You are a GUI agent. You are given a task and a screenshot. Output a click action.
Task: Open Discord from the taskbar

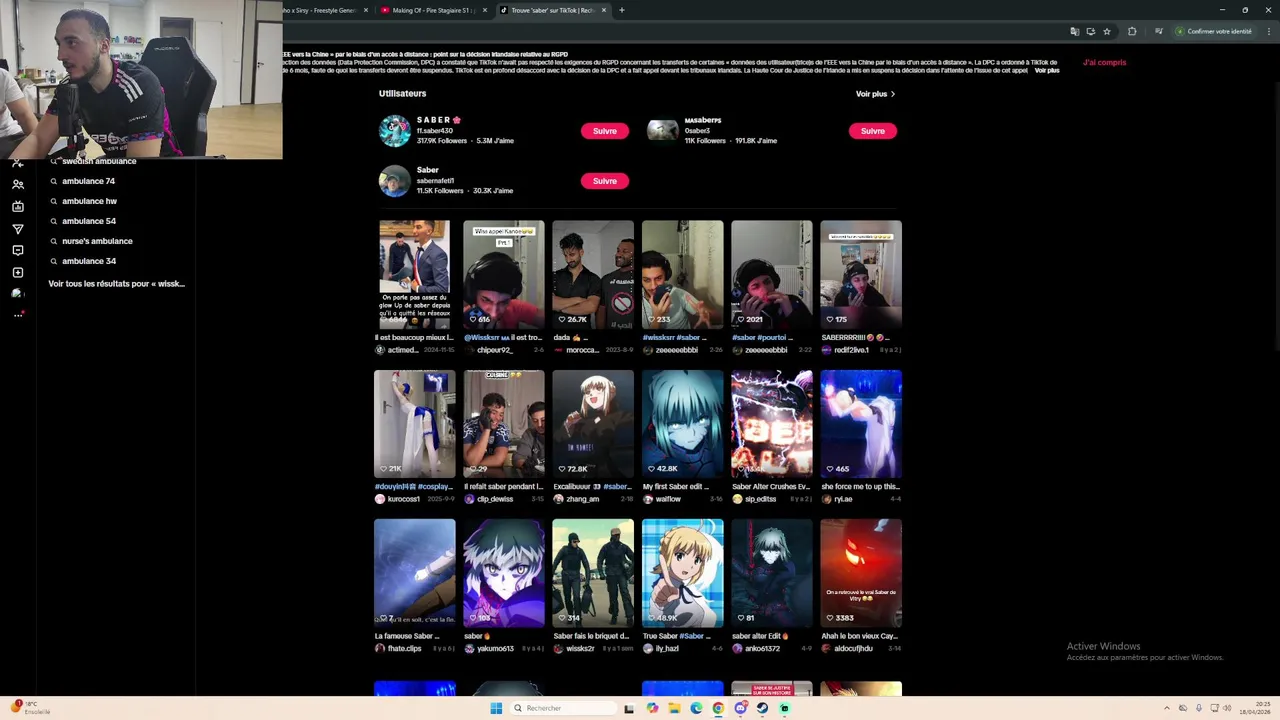[740, 708]
